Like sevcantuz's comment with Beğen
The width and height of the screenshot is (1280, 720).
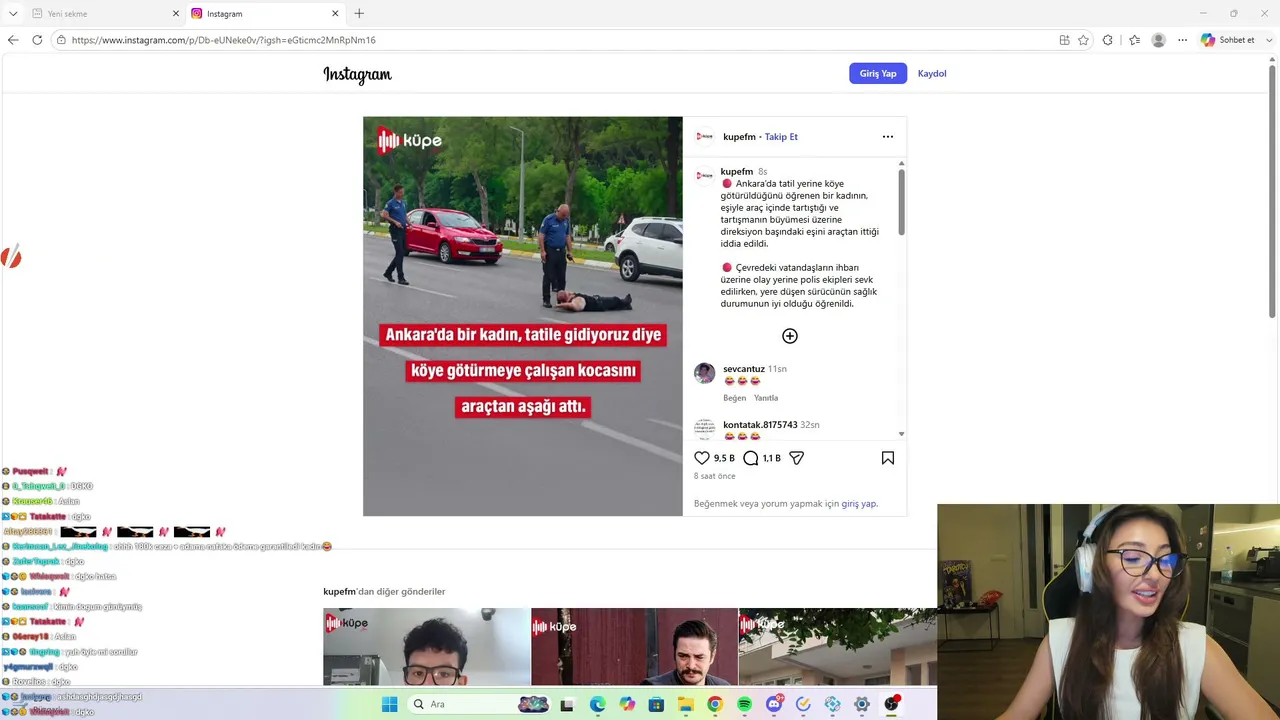[x=735, y=398]
